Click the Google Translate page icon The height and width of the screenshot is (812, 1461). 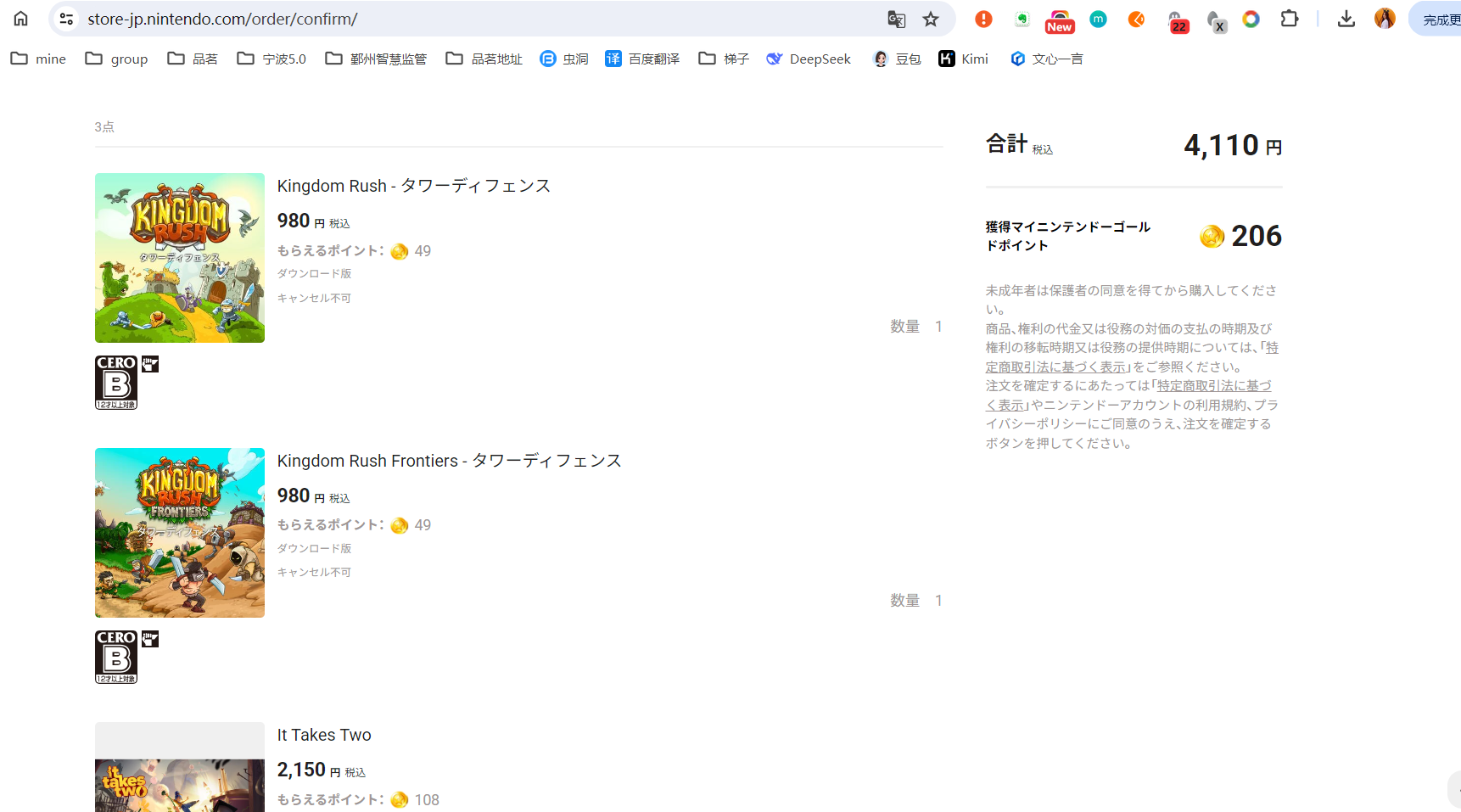coord(896,19)
